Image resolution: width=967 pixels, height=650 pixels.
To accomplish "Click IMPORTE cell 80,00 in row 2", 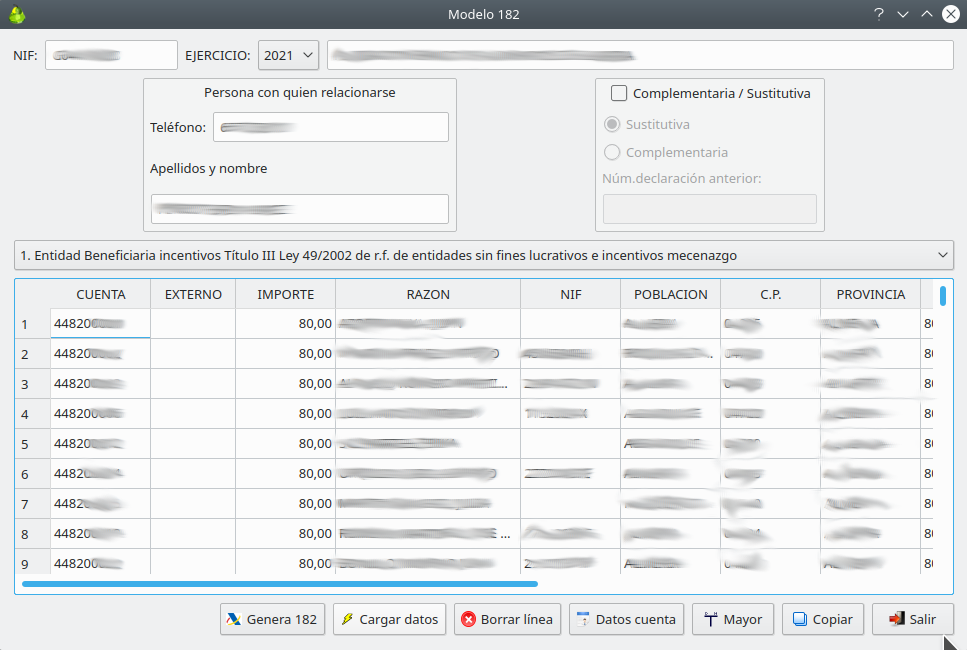I will tap(286, 353).
